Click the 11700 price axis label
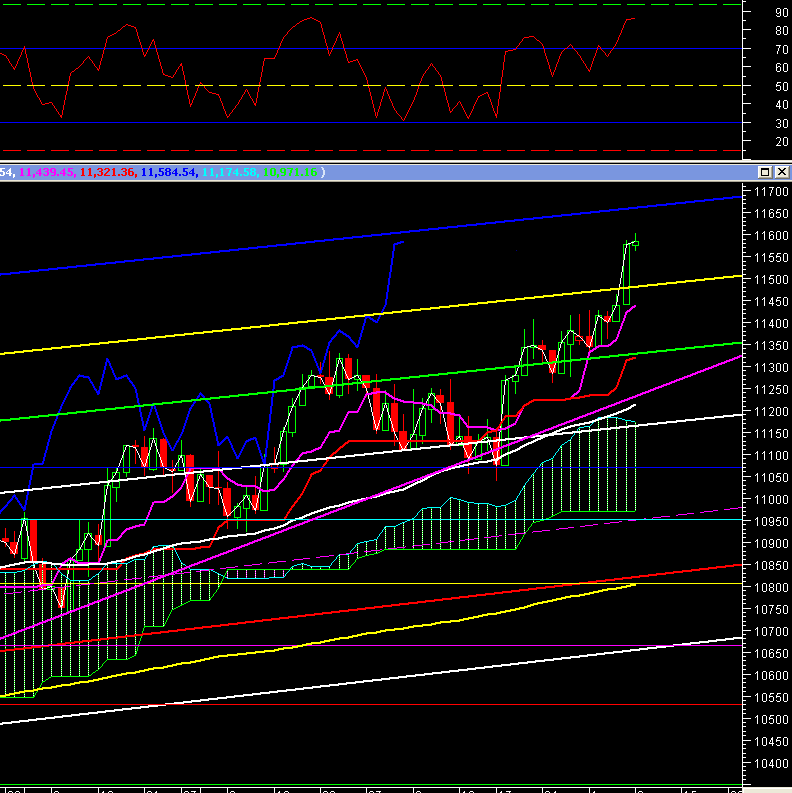 [x=771, y=192]
